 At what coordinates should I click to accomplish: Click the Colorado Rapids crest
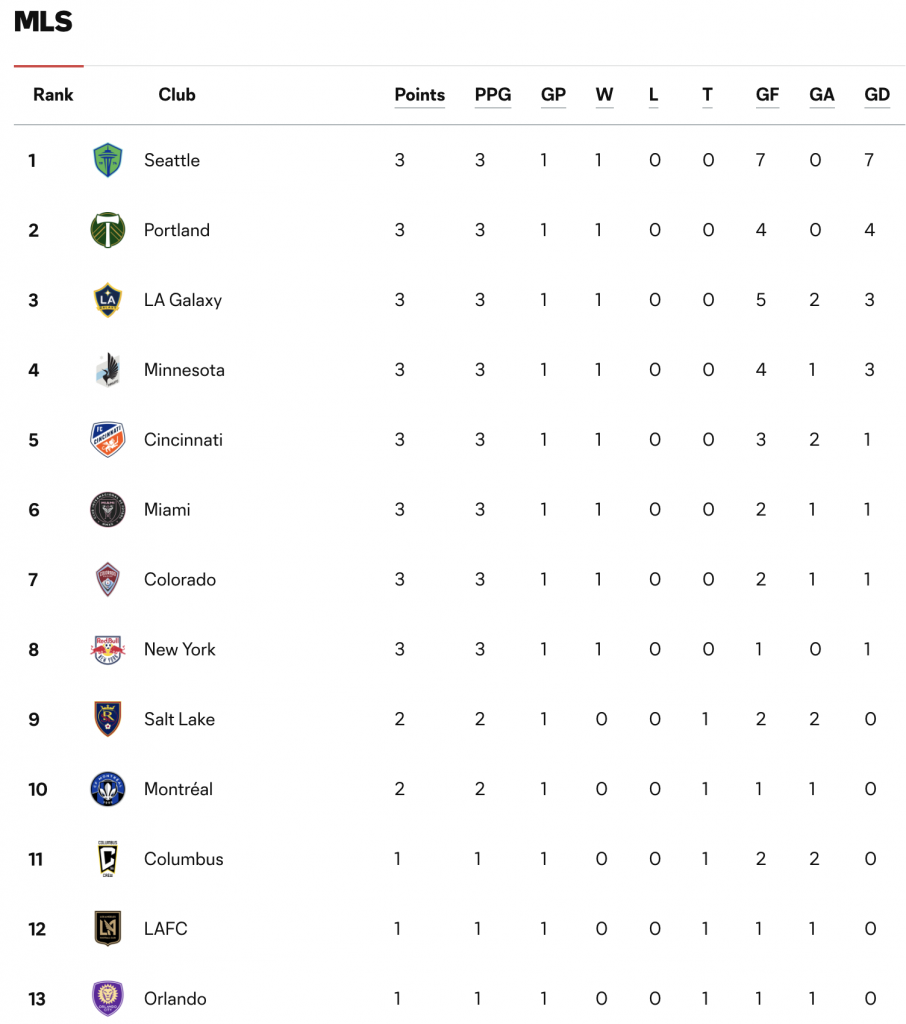point(107,579)
